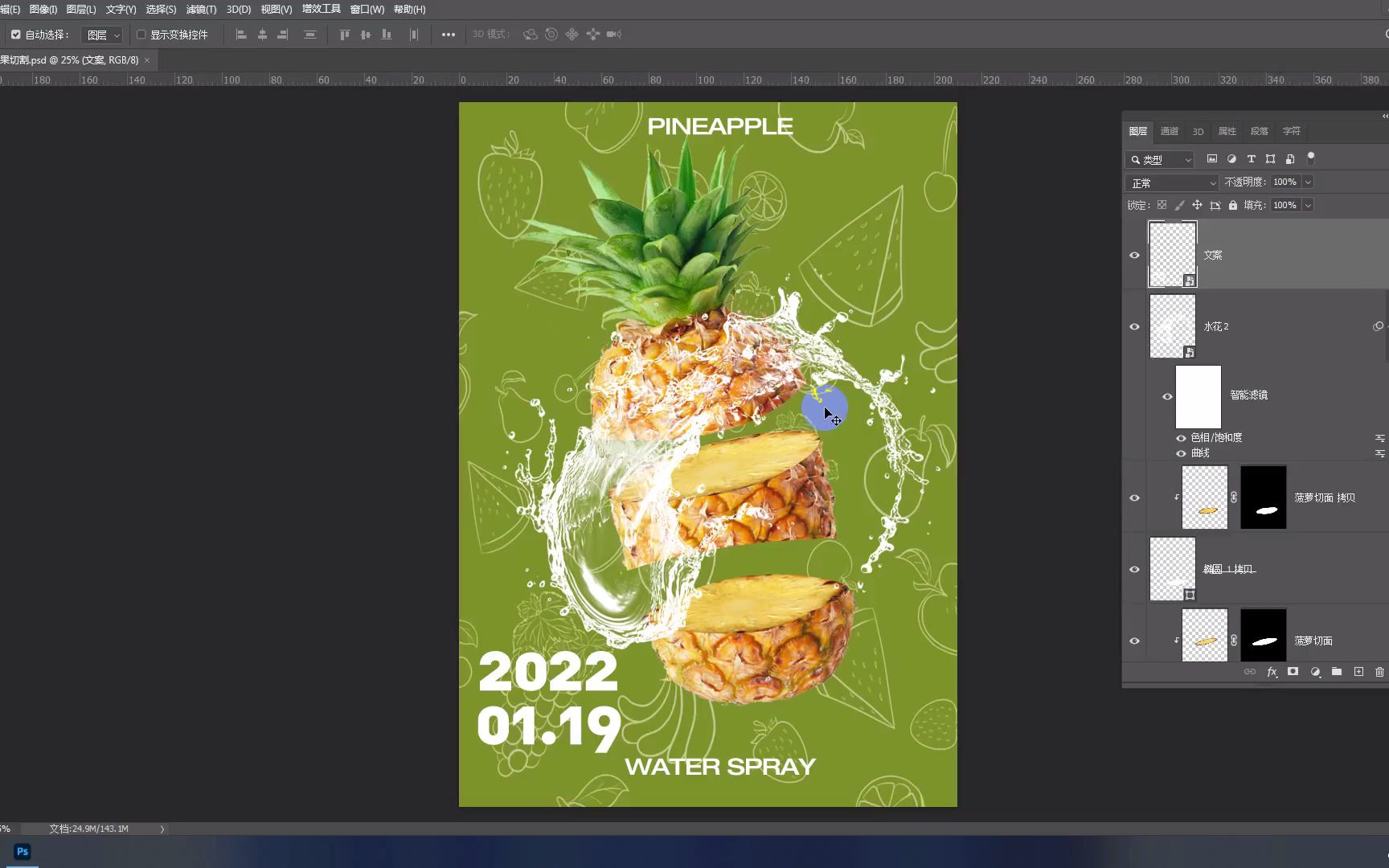Toggle visibility of the 色相/饱和度 smart filter
Screen dimensions: 1389x868
(1179, 437)
